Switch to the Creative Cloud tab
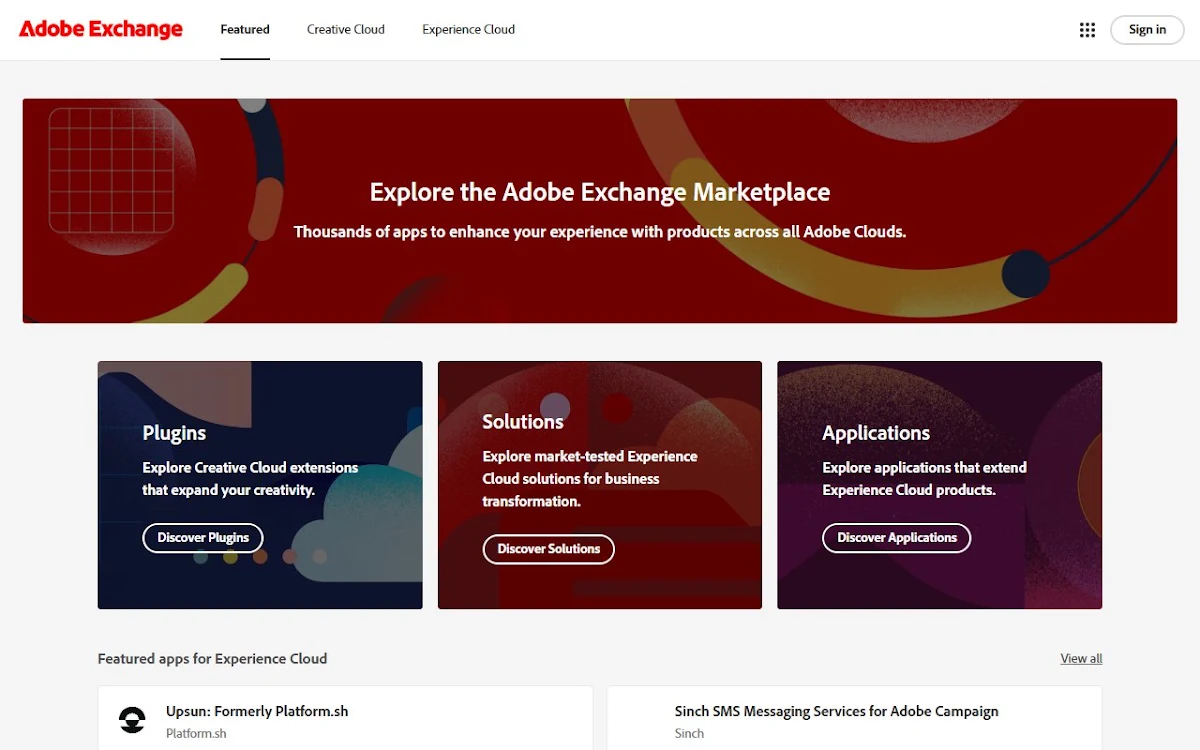 [x=346, y=30]
